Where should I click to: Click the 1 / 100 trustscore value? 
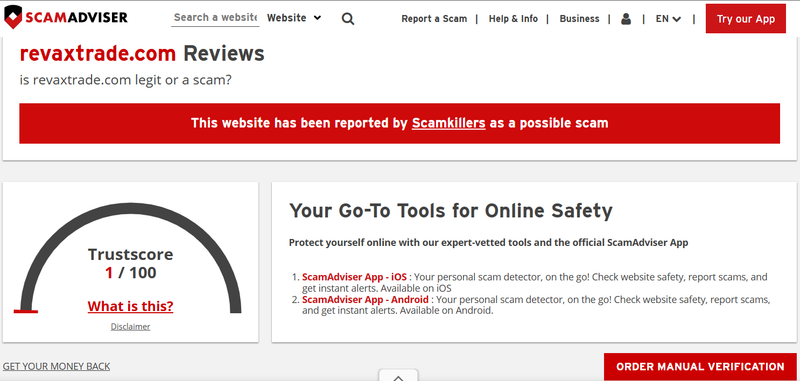(131, 273)
